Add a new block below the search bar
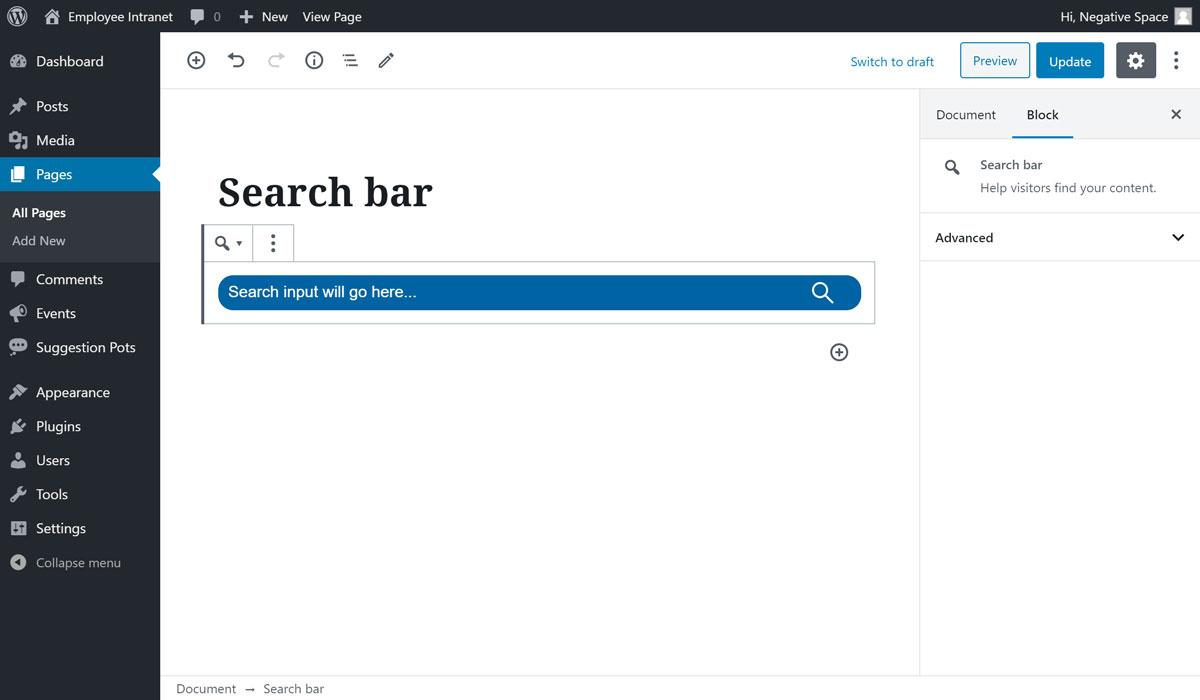1200x700 pixels. (x=838, y=352)
